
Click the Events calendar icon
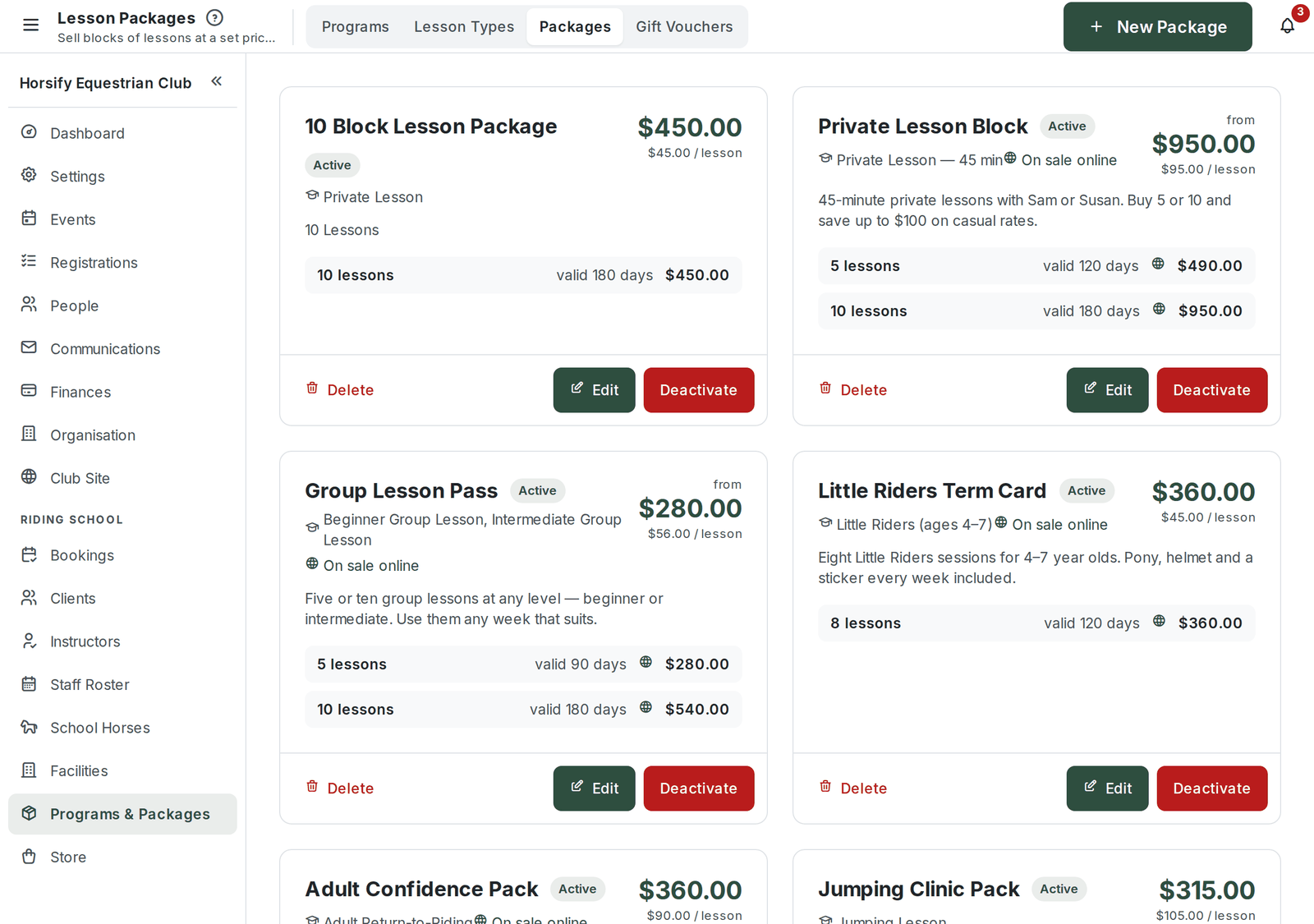(x=29, y=218)
